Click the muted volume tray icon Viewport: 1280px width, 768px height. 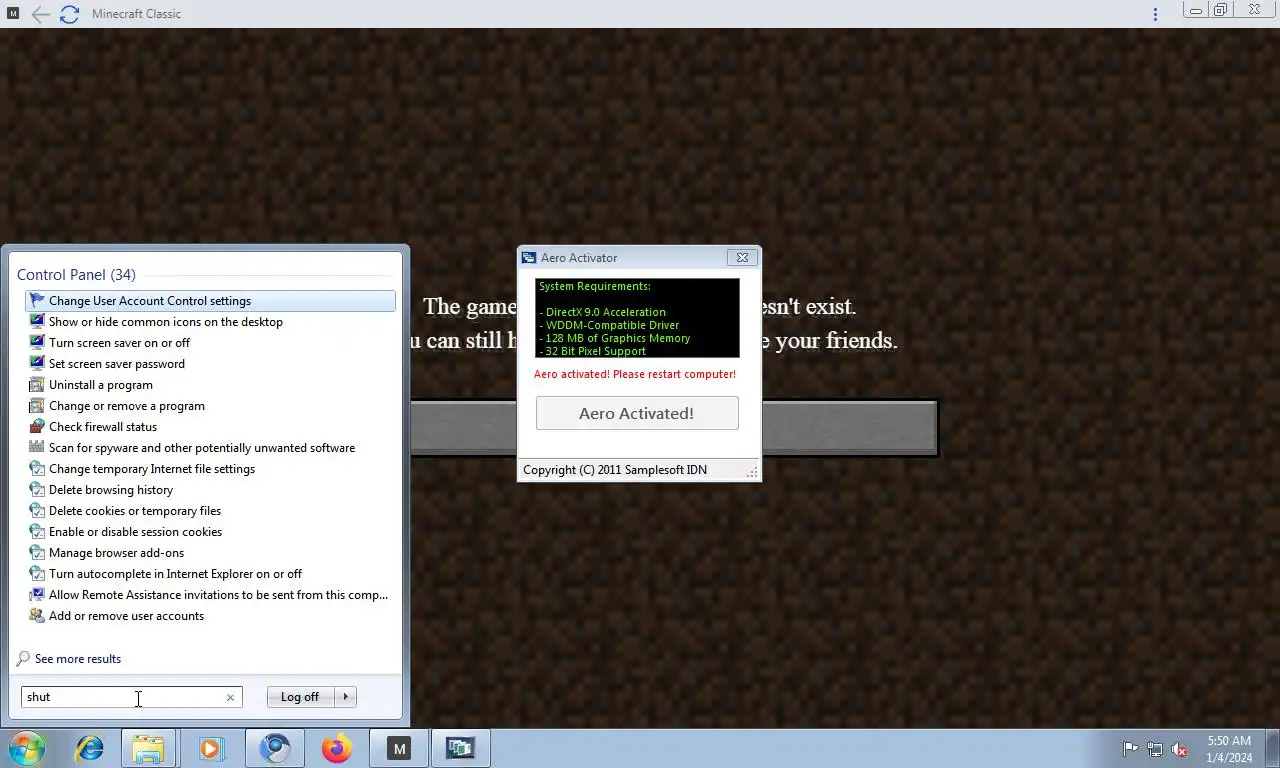pyautogui.click(x=1179, y=749)
